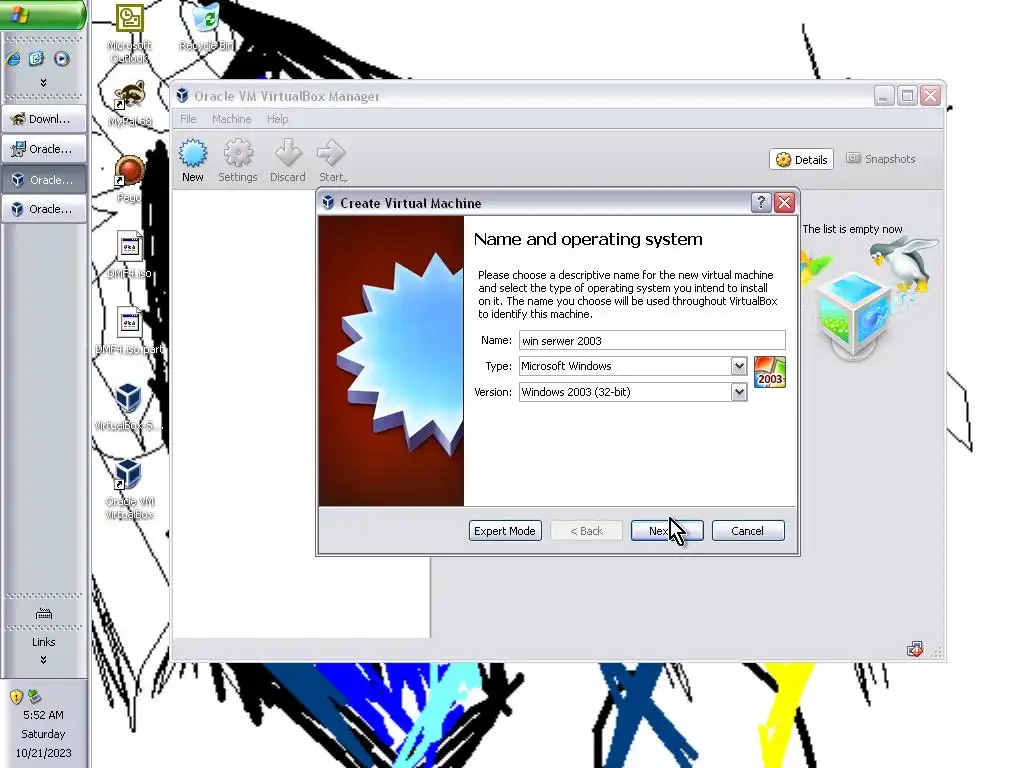This screenshot has width=1024, height=768.
Task: Click the DMF4 iso file icon
Action: (x=129, y=255)
